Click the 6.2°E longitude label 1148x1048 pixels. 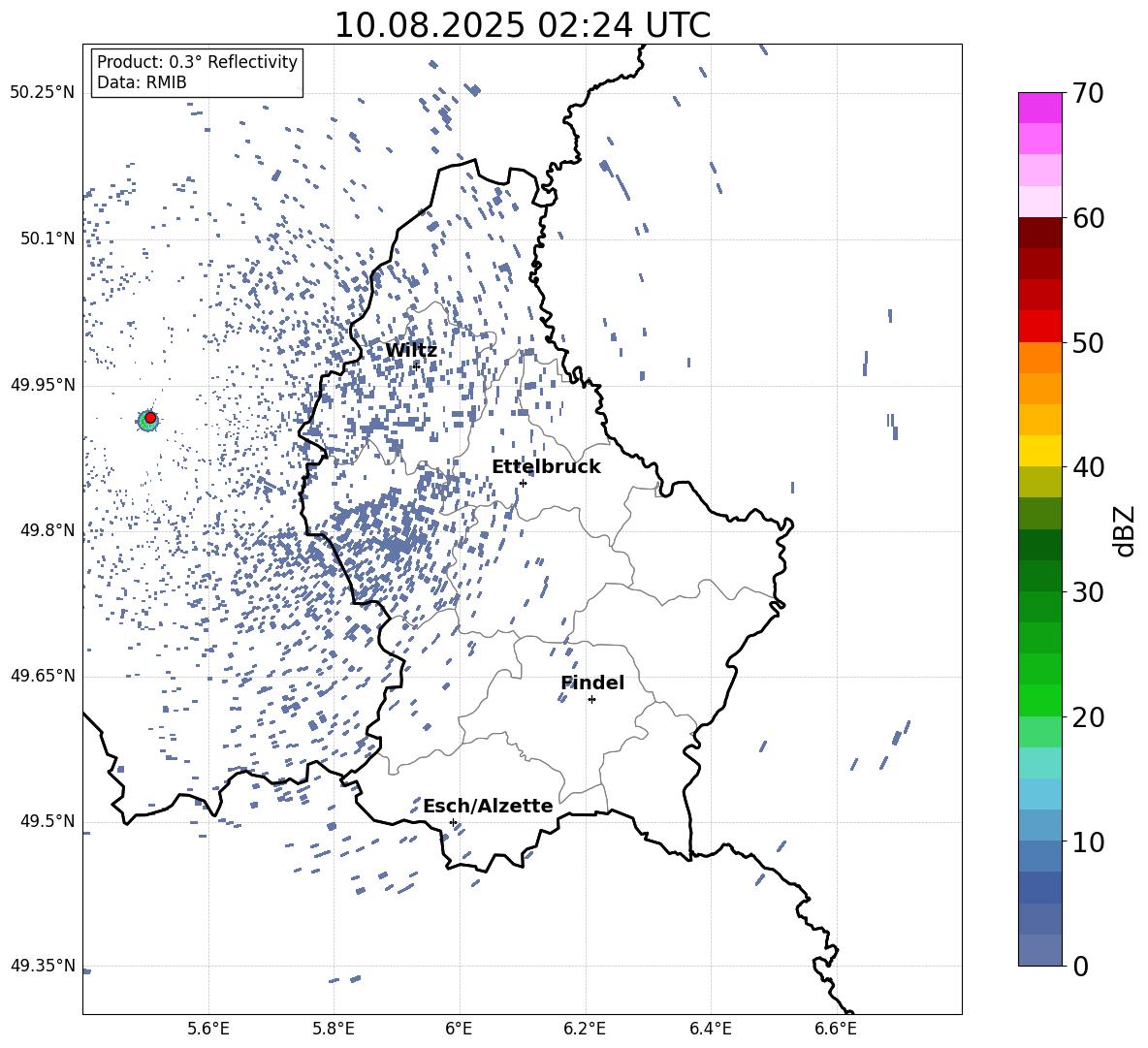tap(585, 1029)
